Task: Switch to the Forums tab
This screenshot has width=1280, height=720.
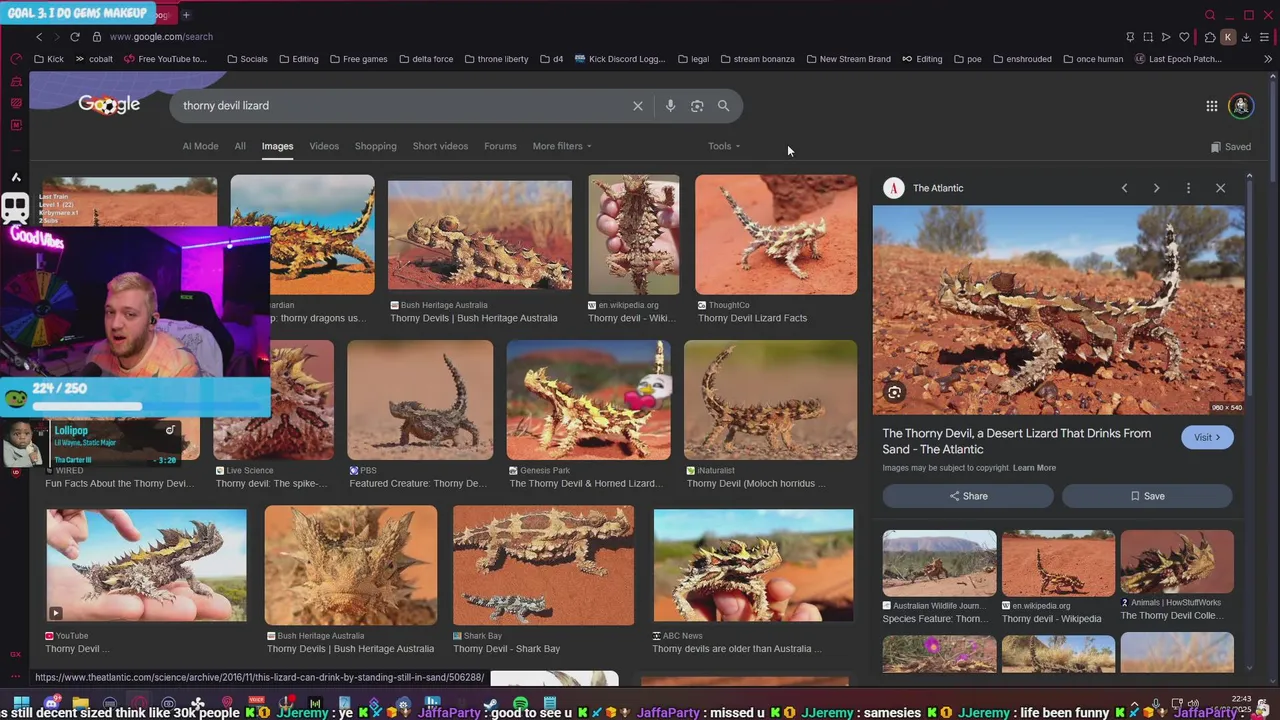Action: click(500, 146)
